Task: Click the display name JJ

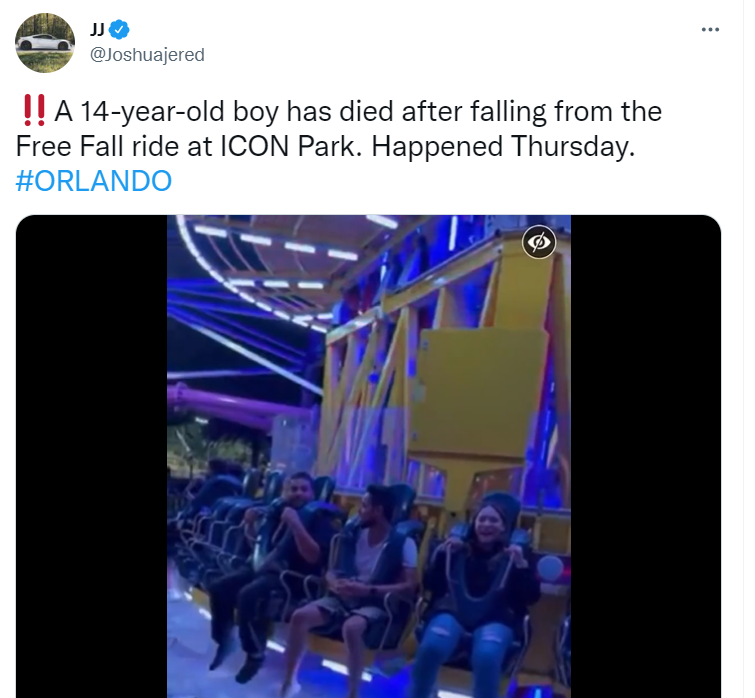Action: click(x=97, y=30)
